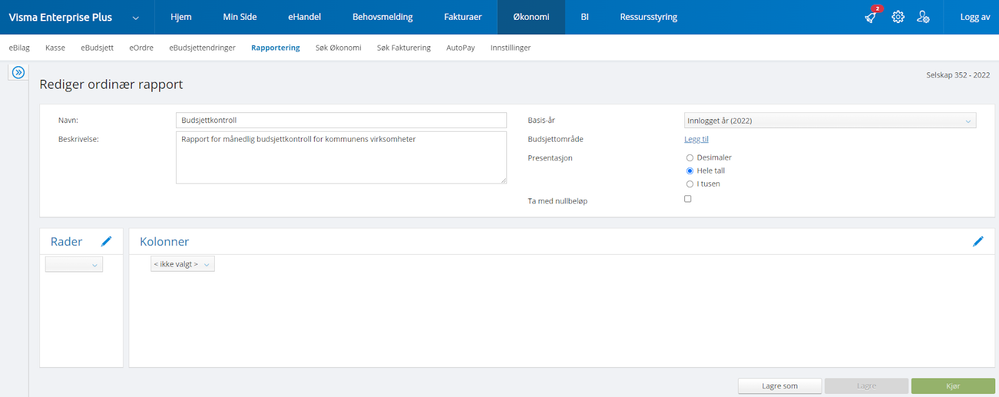The width and height of the screenshot is (999, 397).
Task: Go to the Hjem menu
Action: (x=181, y=17)
